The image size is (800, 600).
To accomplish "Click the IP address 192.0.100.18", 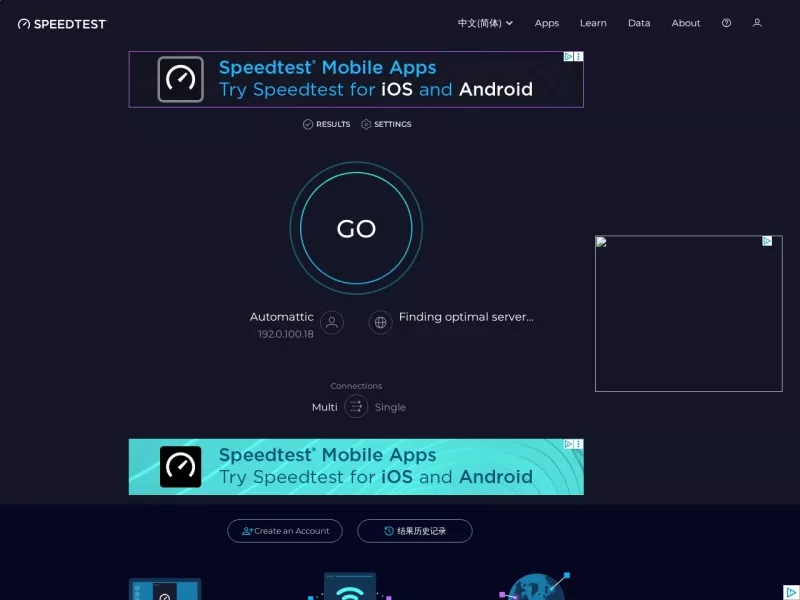I will (x=286, y=334).
